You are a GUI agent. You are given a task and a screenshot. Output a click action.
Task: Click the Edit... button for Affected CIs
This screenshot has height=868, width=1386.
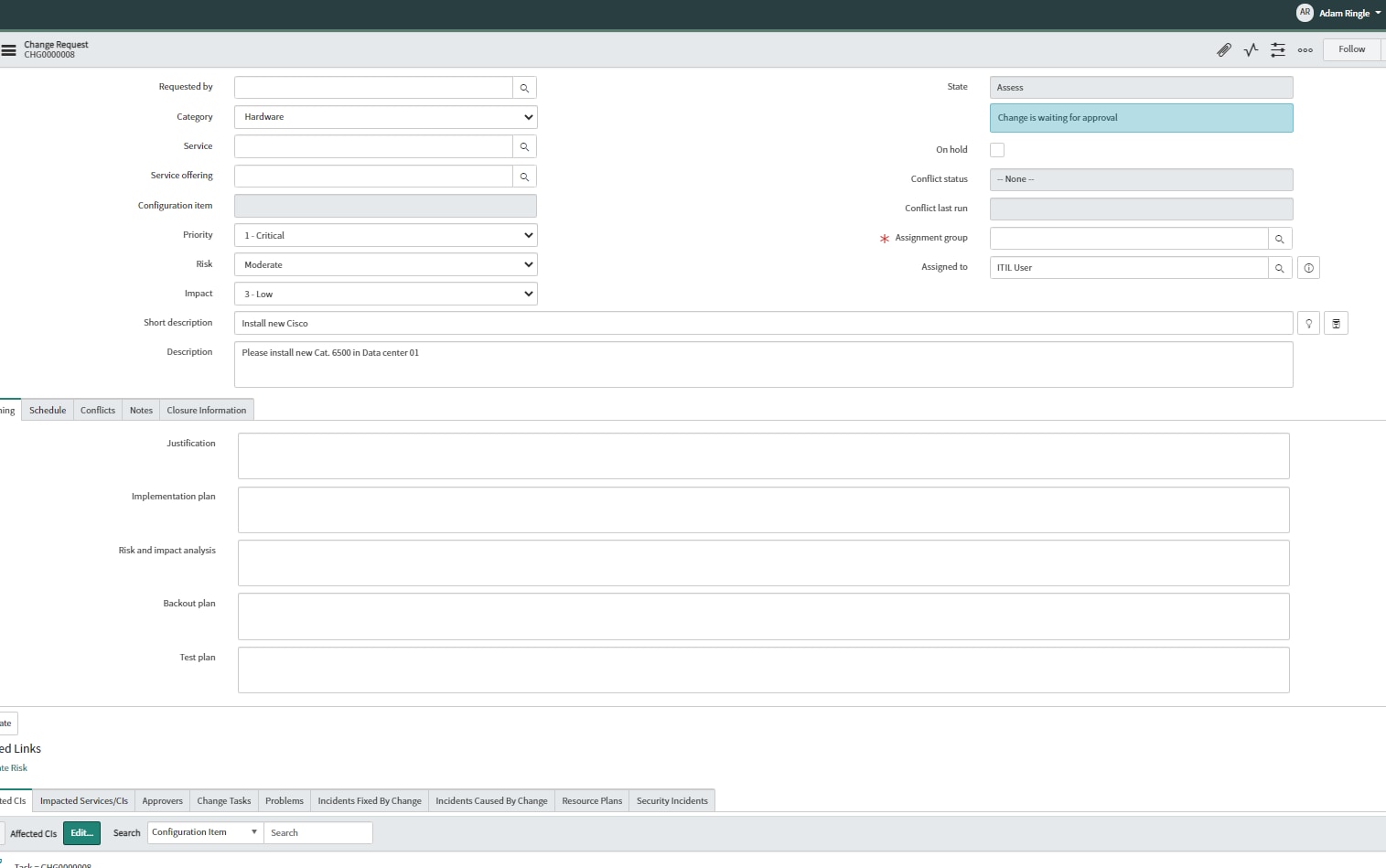pos(81,833)
